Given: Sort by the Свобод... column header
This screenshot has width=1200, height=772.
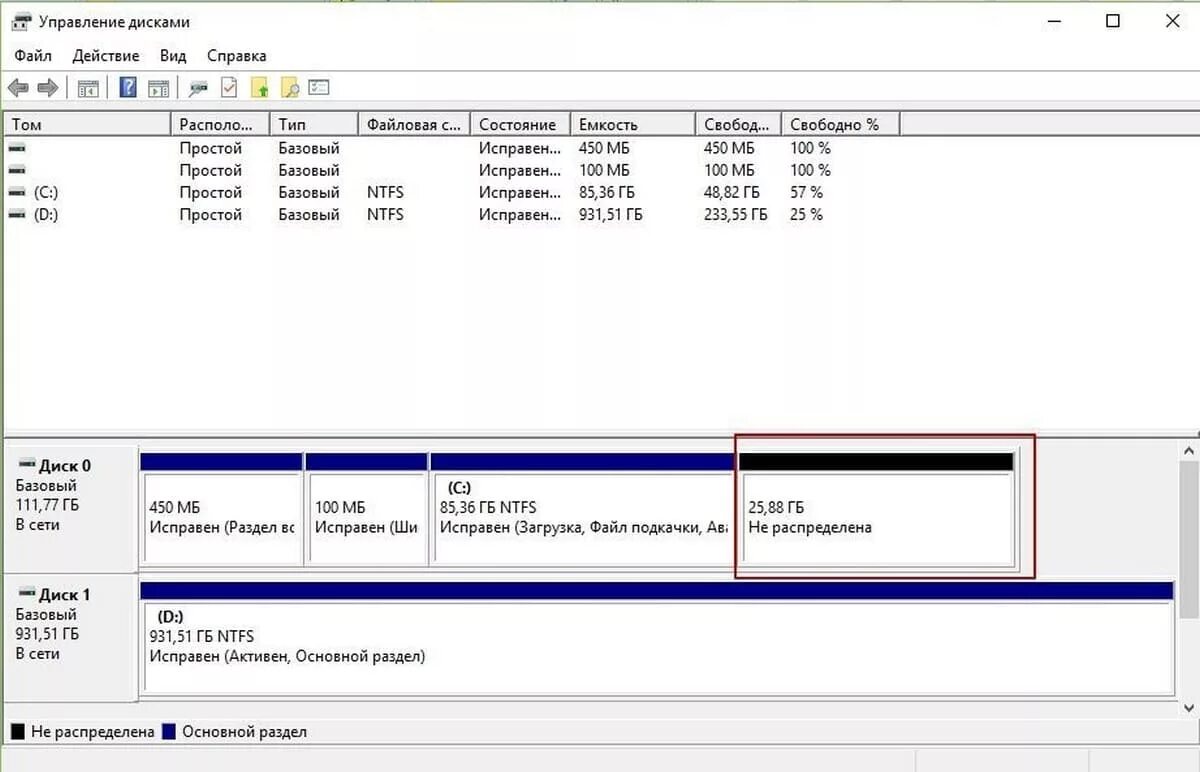Looking at the screenshot, I should point(738,124).
